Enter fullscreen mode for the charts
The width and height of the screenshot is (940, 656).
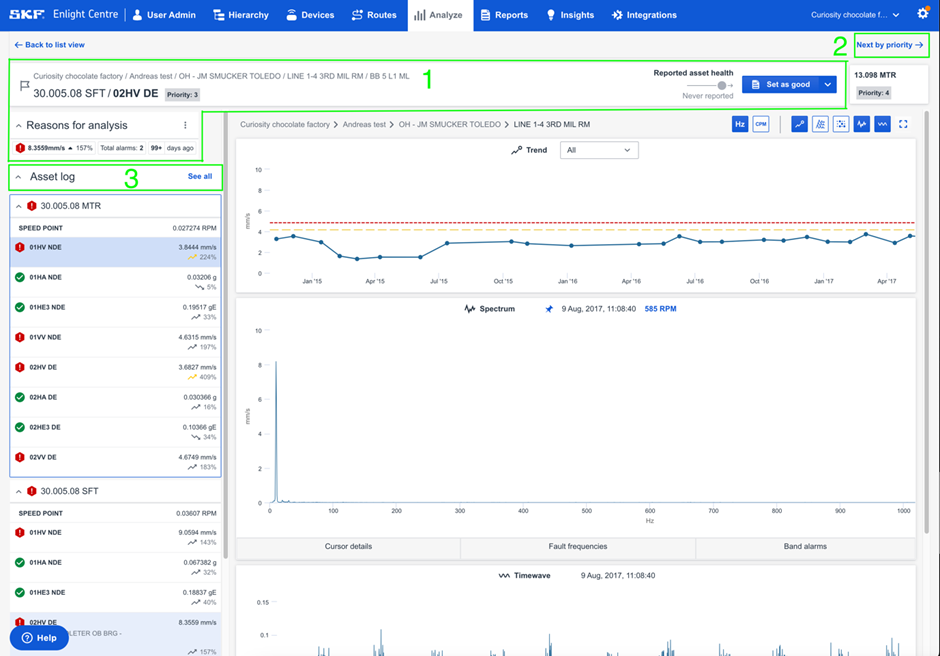point(904,124)
